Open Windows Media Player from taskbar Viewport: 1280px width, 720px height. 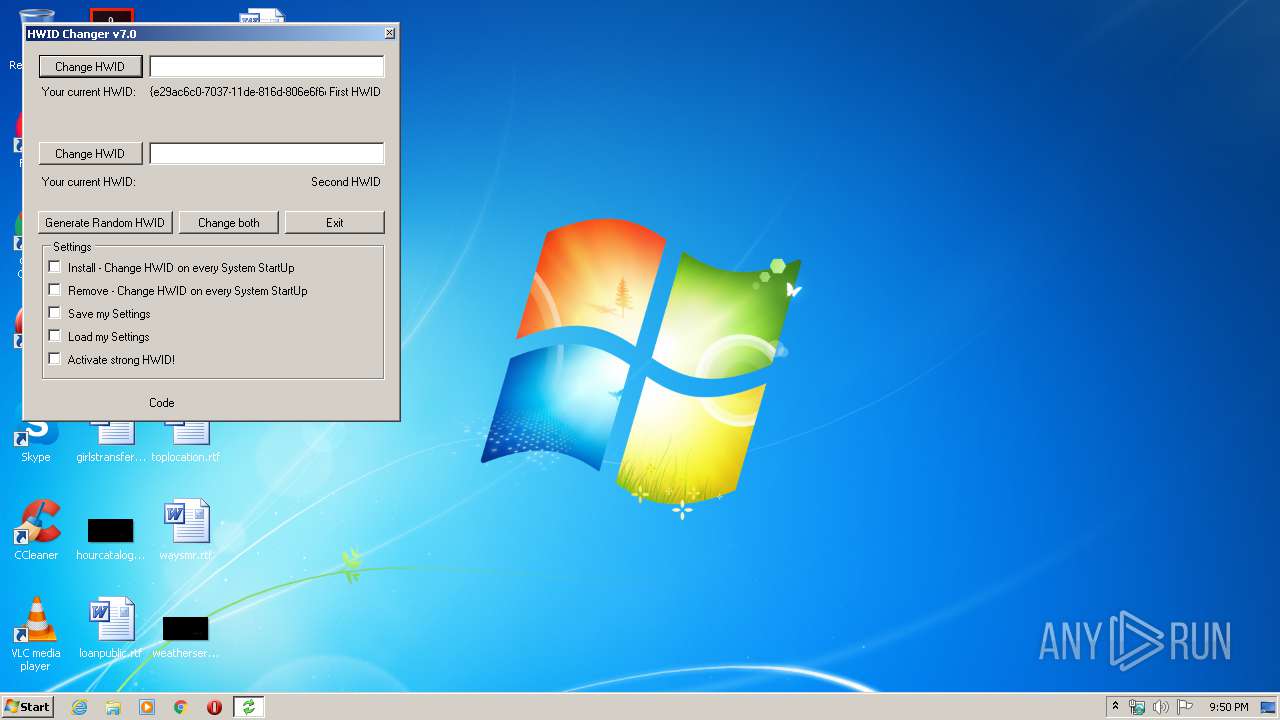147,707
